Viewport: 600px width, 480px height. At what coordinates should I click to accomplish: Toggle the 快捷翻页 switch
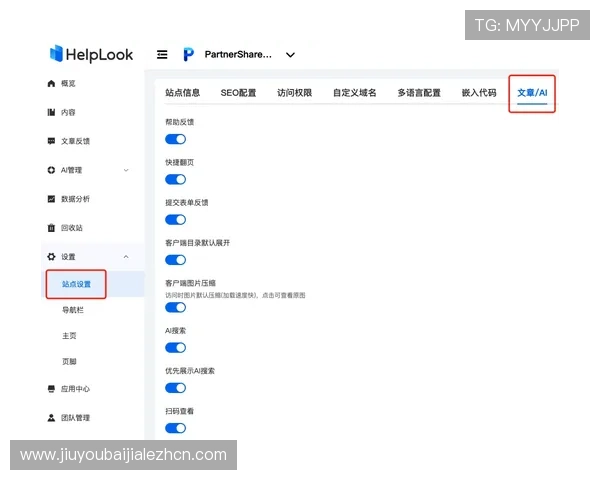coord(176,180)
